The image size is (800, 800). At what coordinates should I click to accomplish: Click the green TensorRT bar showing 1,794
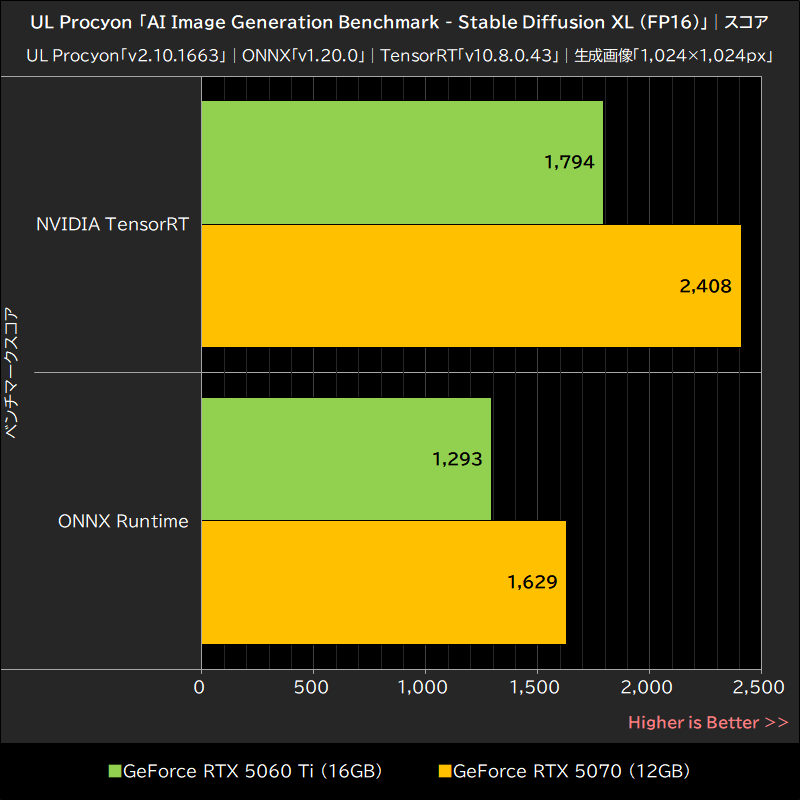(x=400, y=161)
